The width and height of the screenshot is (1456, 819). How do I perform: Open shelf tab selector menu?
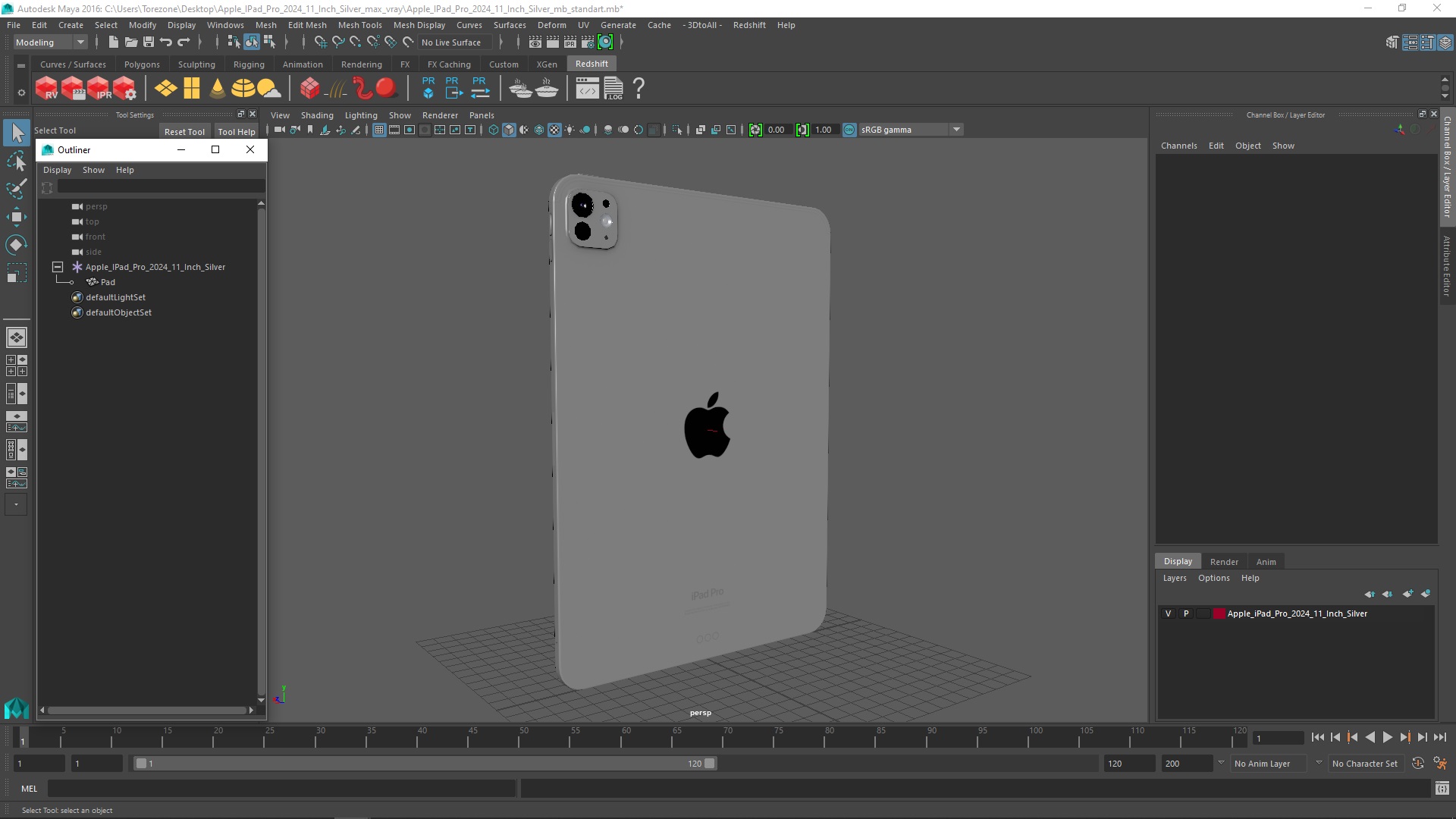[x=21, y=66]
